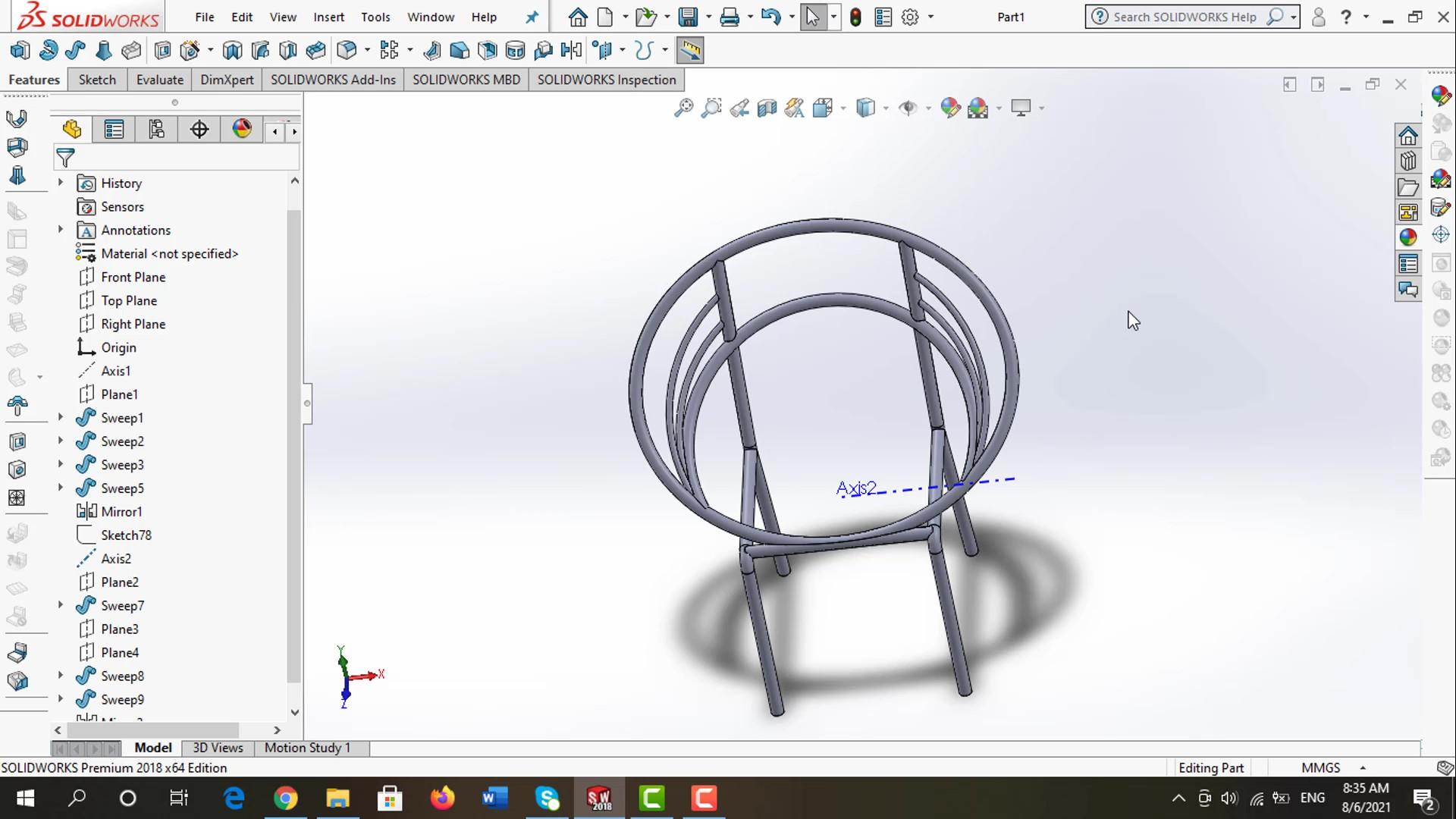
Task: Click the Mirror feature icon in toolbar
Action: 571,51
